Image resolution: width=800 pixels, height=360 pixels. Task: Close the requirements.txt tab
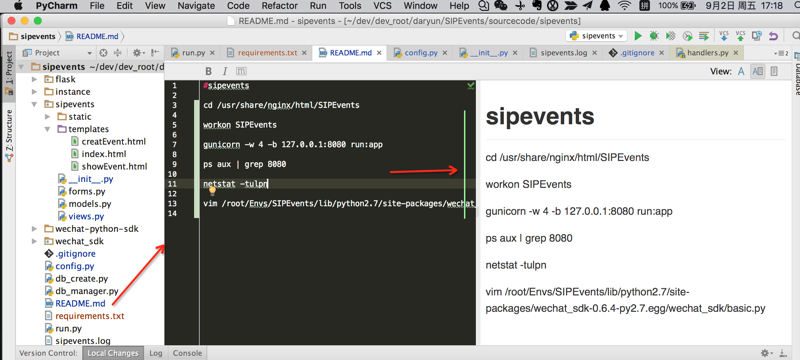pyautogui.click(x=305, y=53)
